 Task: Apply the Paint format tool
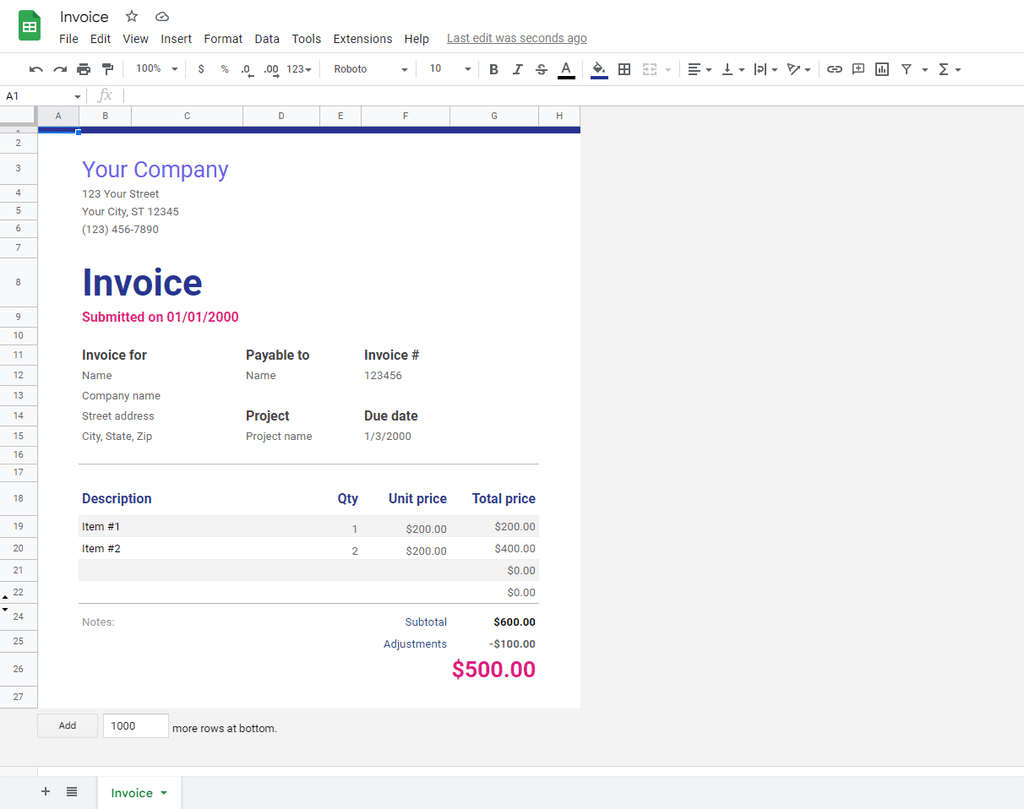pyautogui.click(x=109, y=69)
